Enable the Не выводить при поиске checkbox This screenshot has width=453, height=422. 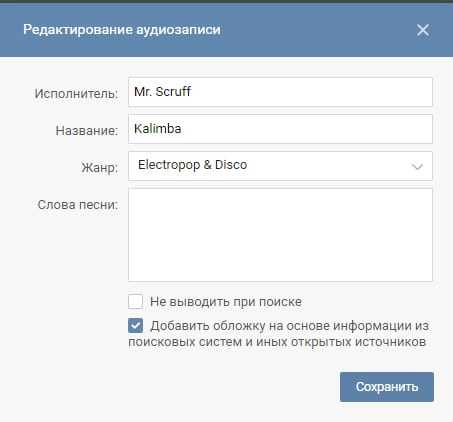pos(135,301)
